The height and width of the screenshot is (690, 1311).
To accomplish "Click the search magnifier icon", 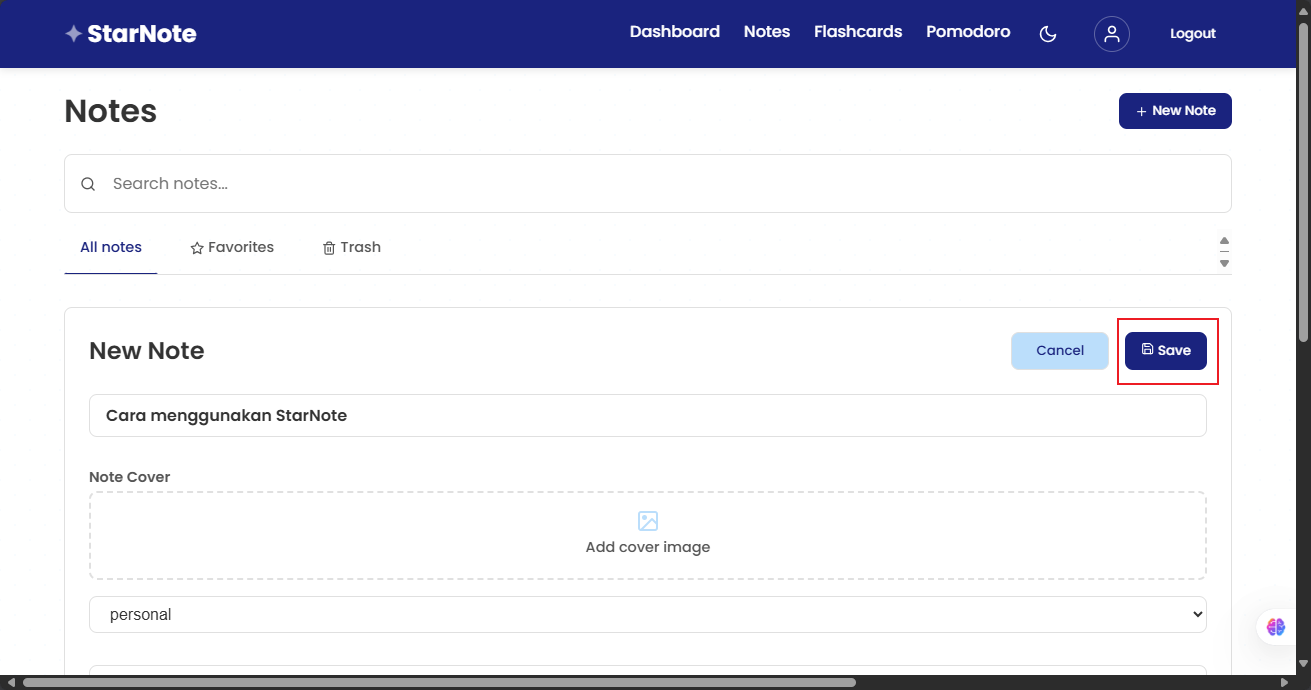I will point(88,184).
